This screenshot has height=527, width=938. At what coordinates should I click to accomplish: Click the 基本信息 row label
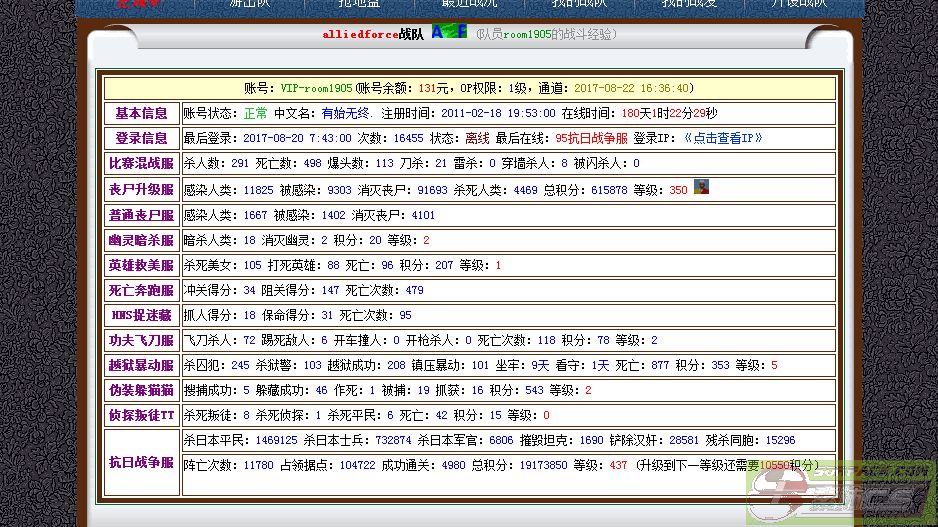tap(141, 113)
